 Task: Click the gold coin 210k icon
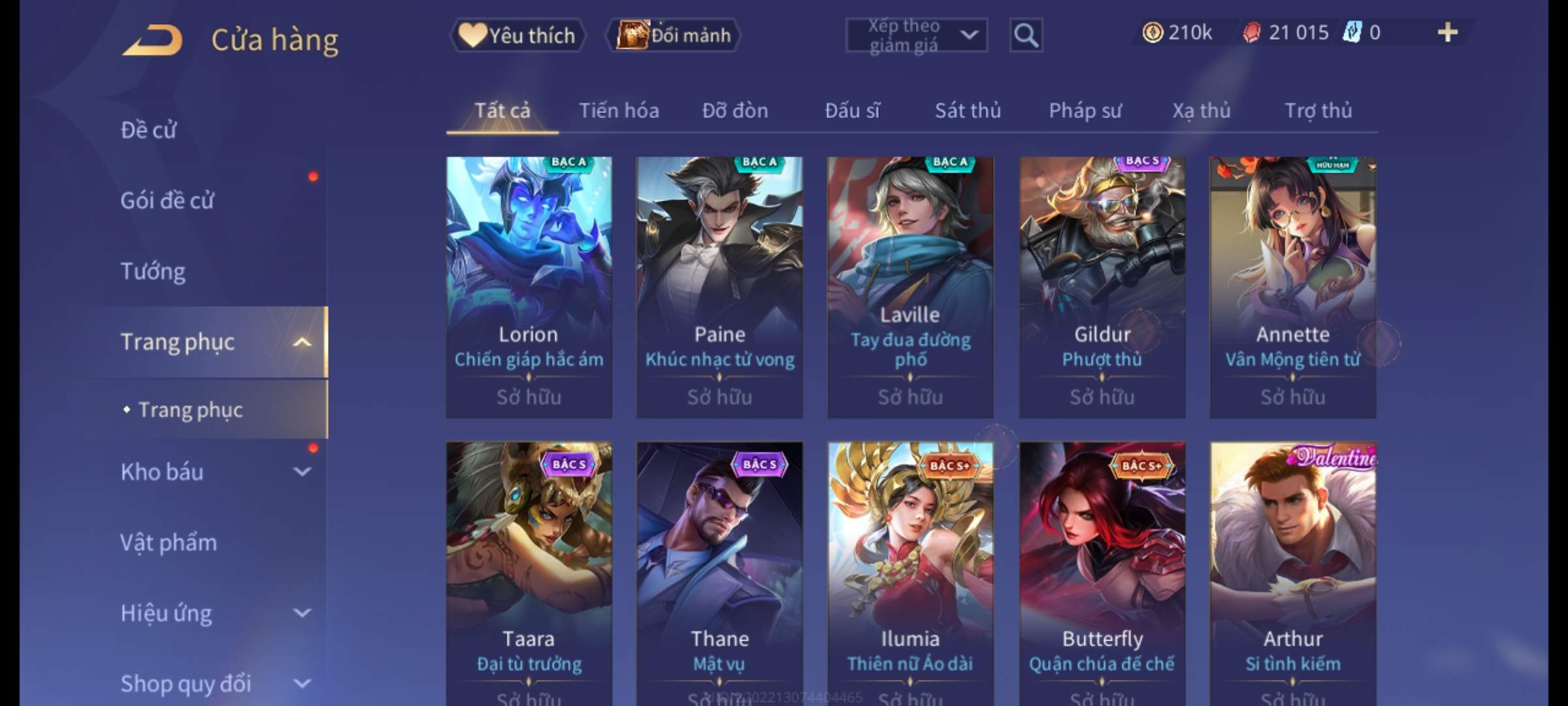1152,32
